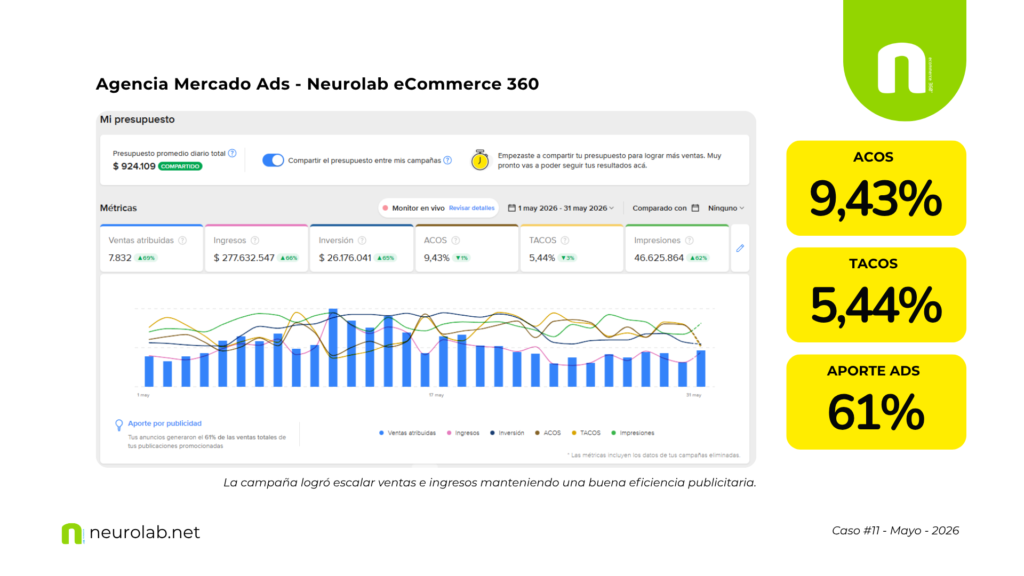
Task: Click the stopwatch icon in budget notice
Action: (x=480, y=159)
